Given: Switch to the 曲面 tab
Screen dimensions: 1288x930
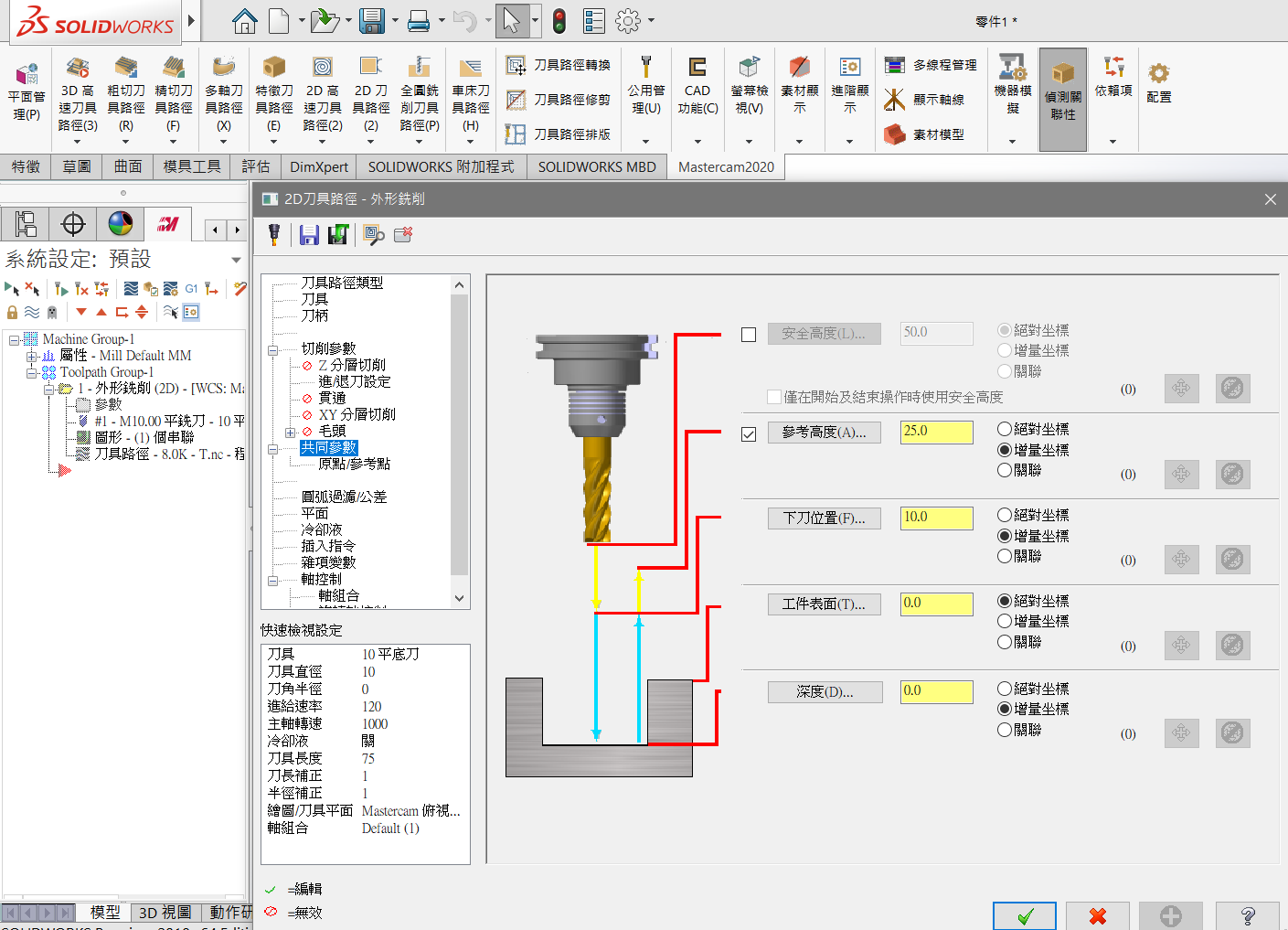Looking at the screenshot, I should [x=128, y=166].
